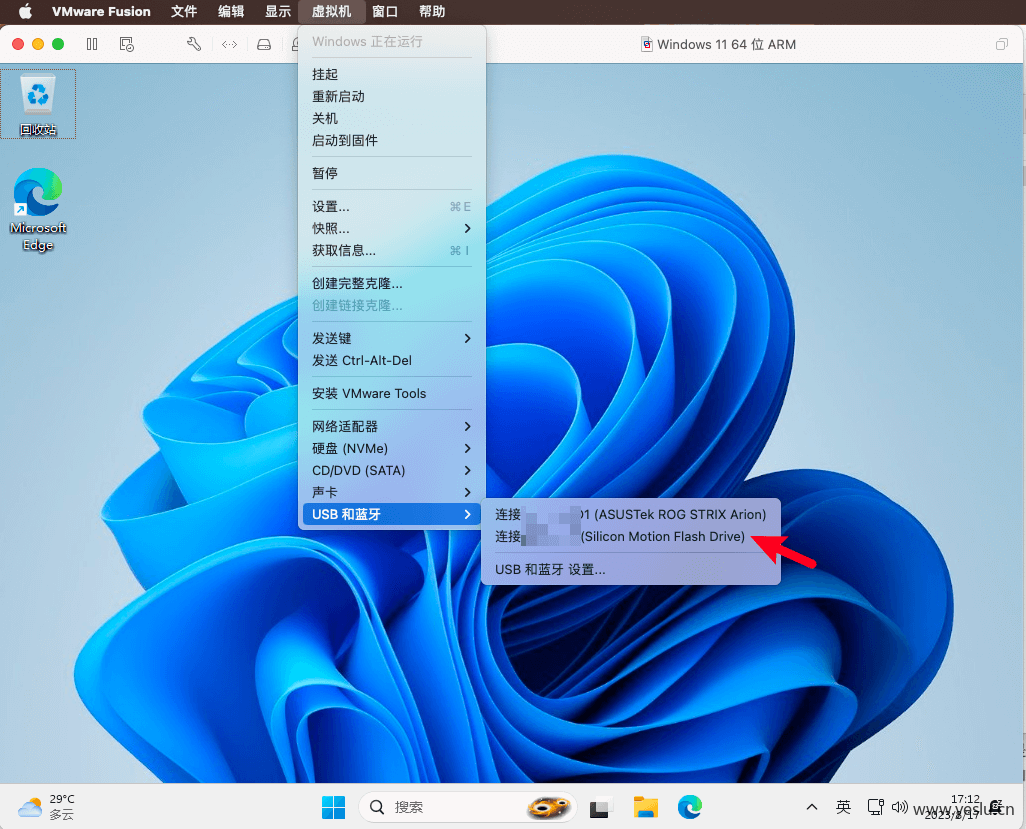Connect the Silicon Motion Flash Drive

pos(631,537)
